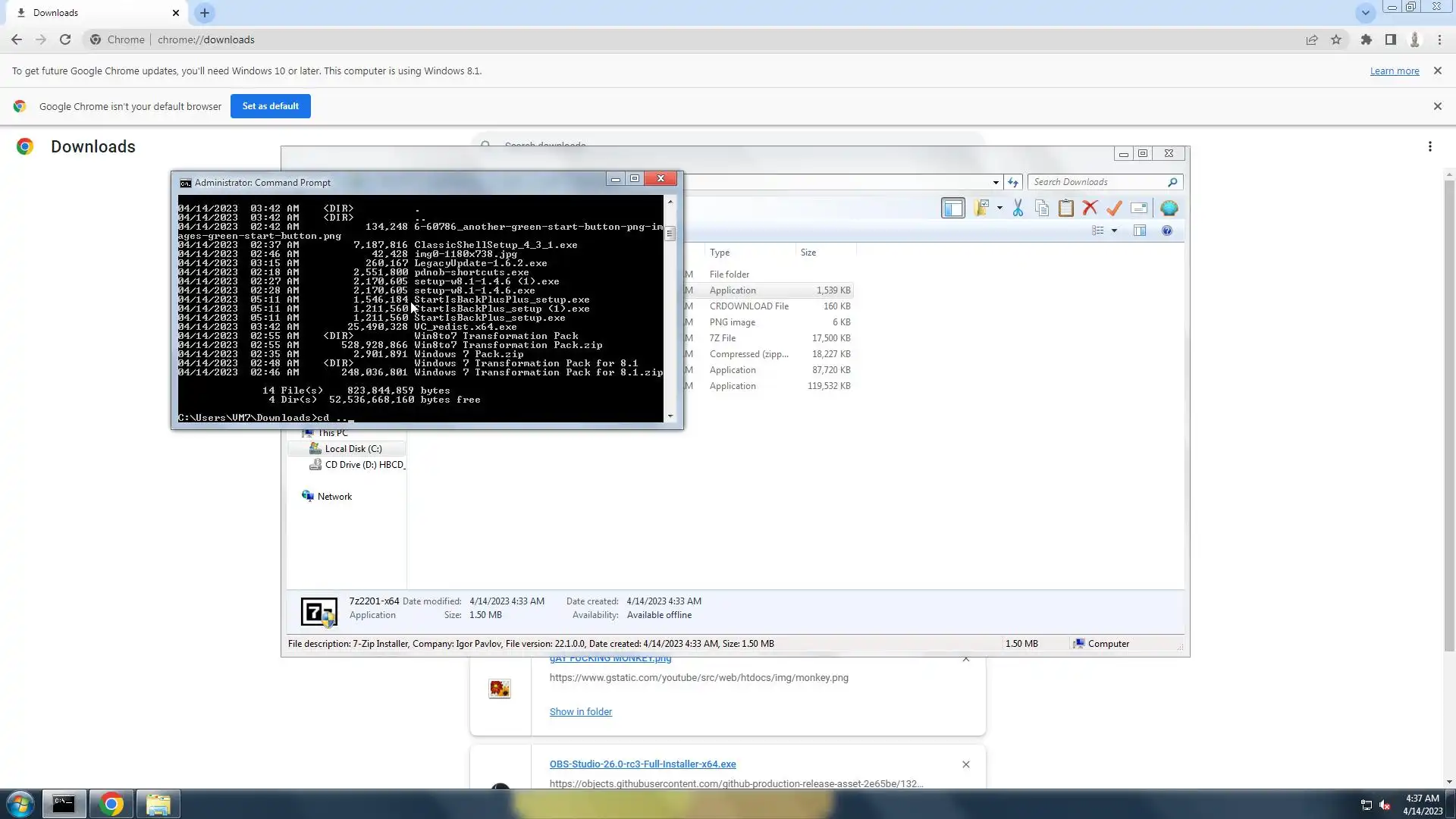The height and width of the screenshot is (819, 1456).
Task: Select the Downloads browser tab
Action: [91, 13]
